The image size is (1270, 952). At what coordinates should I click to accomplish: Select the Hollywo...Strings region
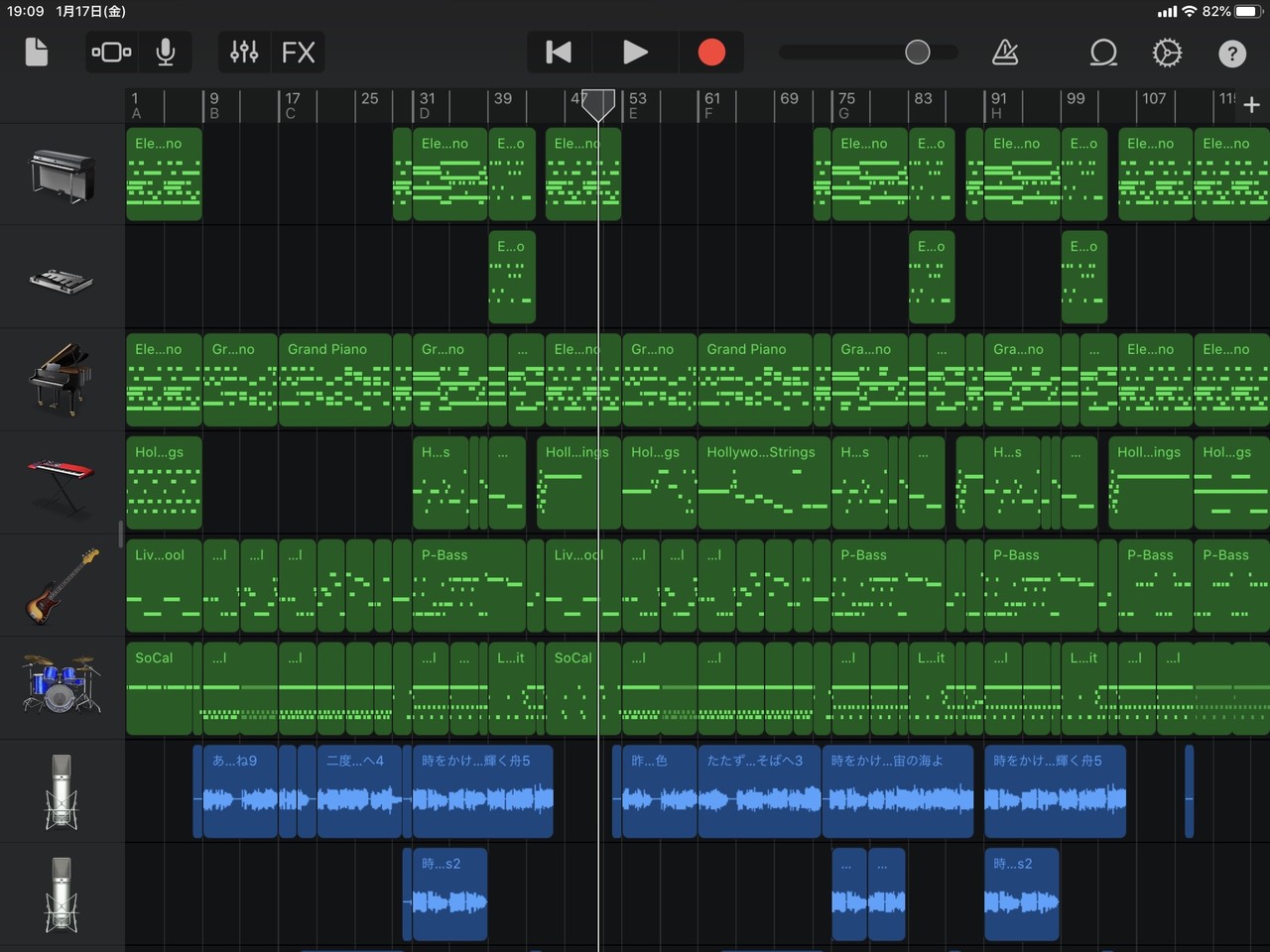pos(764,481)
